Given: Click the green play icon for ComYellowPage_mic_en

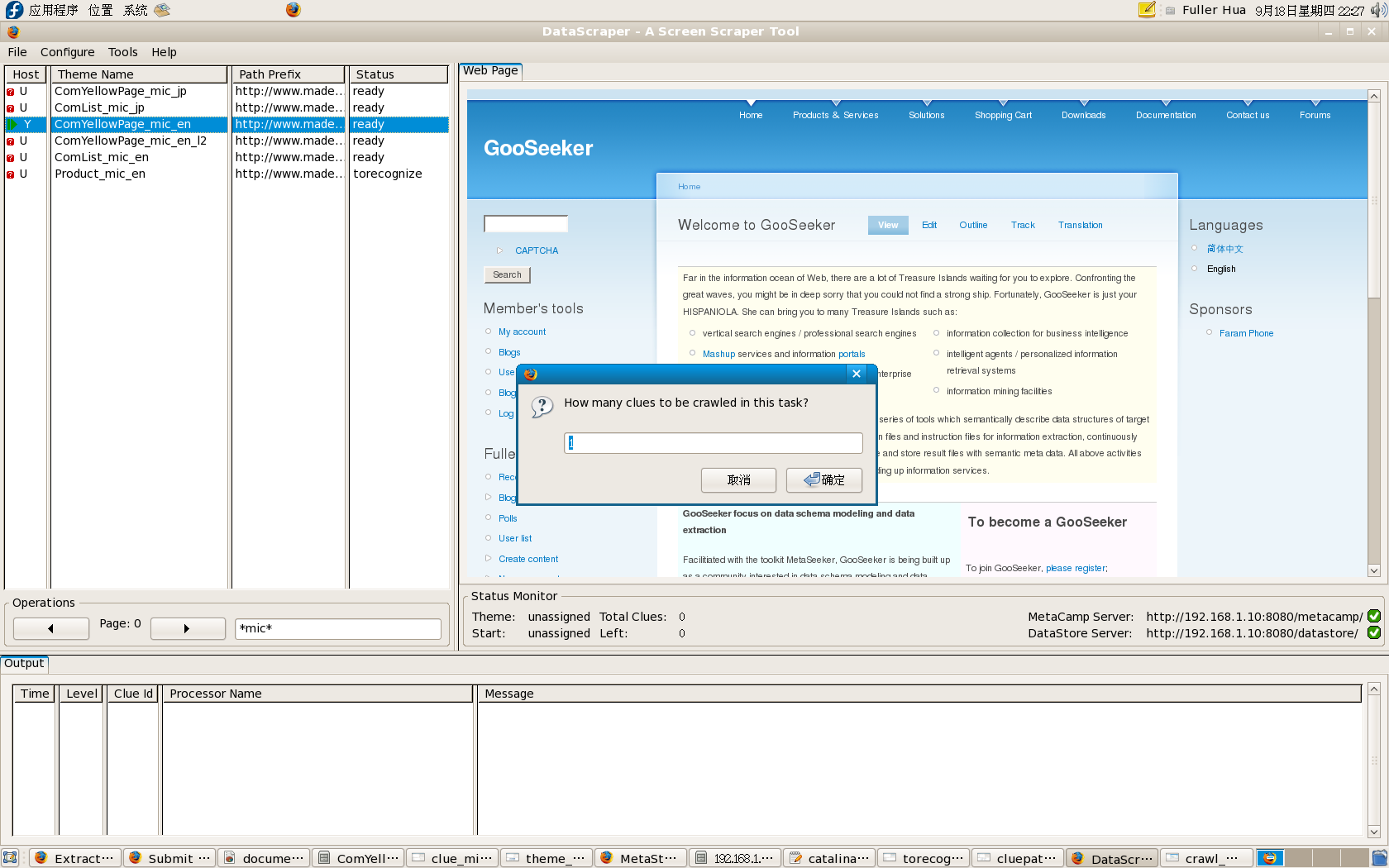Looking at the screenshot, I should pos(12,125).
